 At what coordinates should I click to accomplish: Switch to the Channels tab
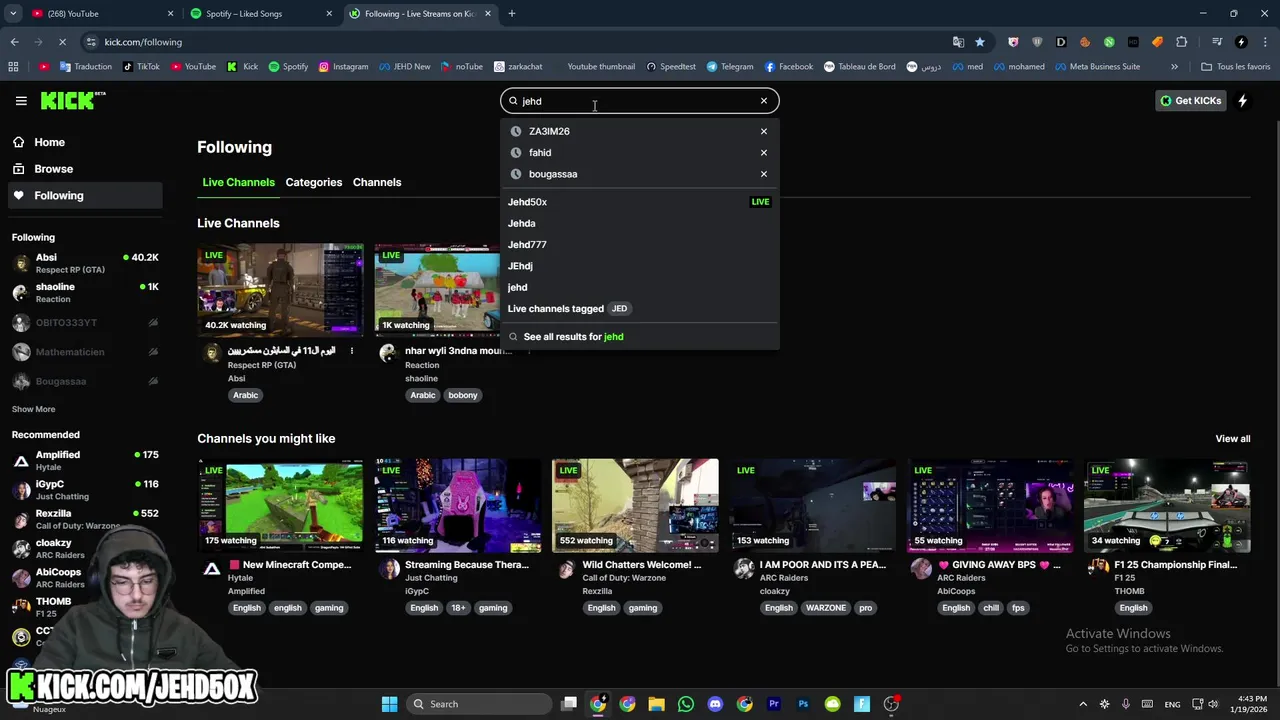tap(377, 182)
